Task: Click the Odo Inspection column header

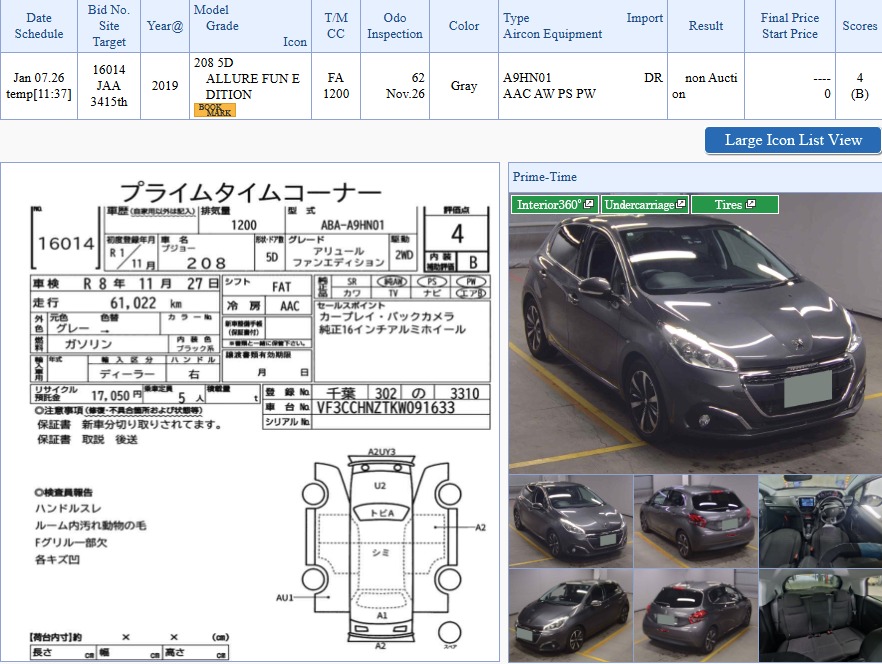Action: point(395,26)
